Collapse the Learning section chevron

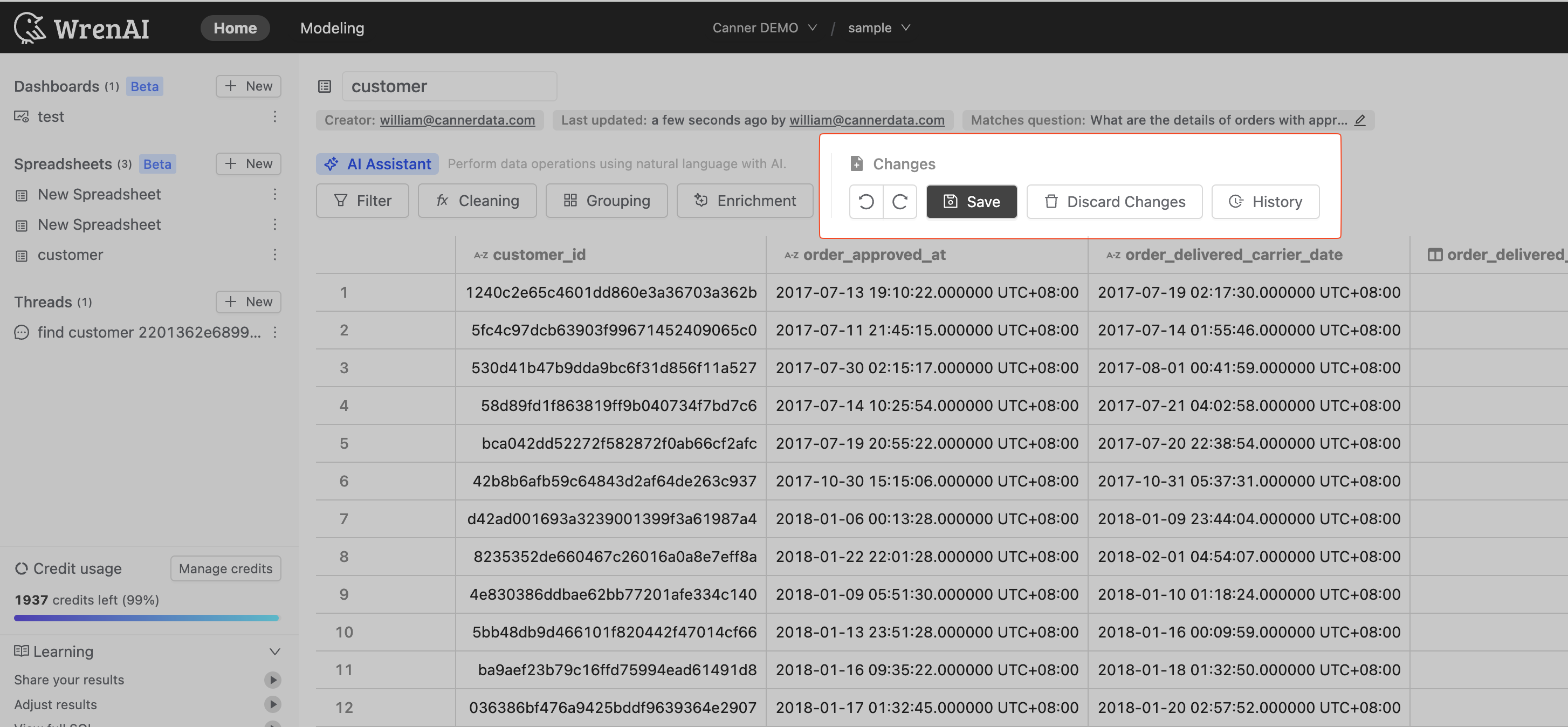(x=274, y=651)
